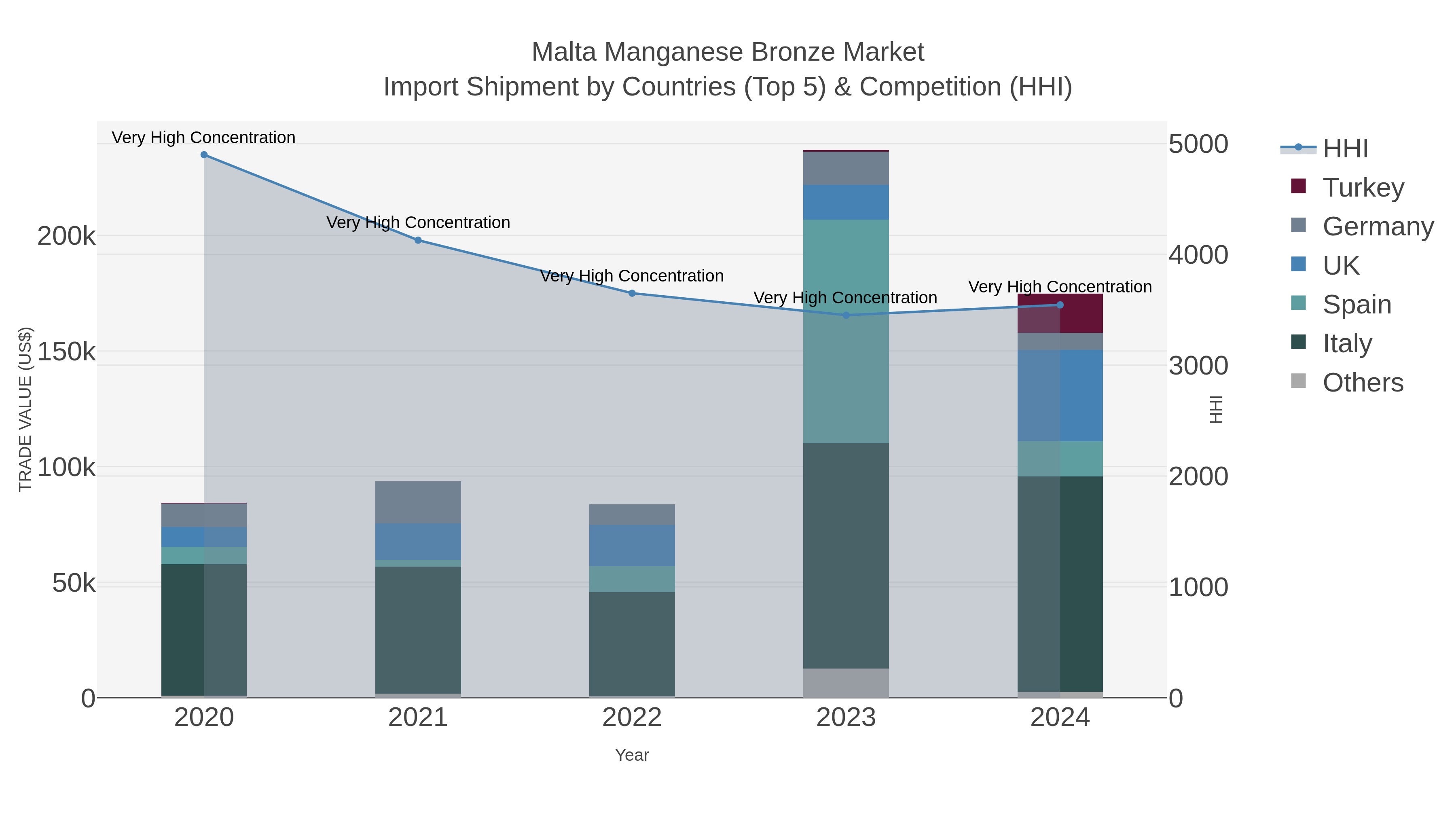Click the Others gray legend swatch
This screenshot has width=1456, height=819.
pos(1299,381)
